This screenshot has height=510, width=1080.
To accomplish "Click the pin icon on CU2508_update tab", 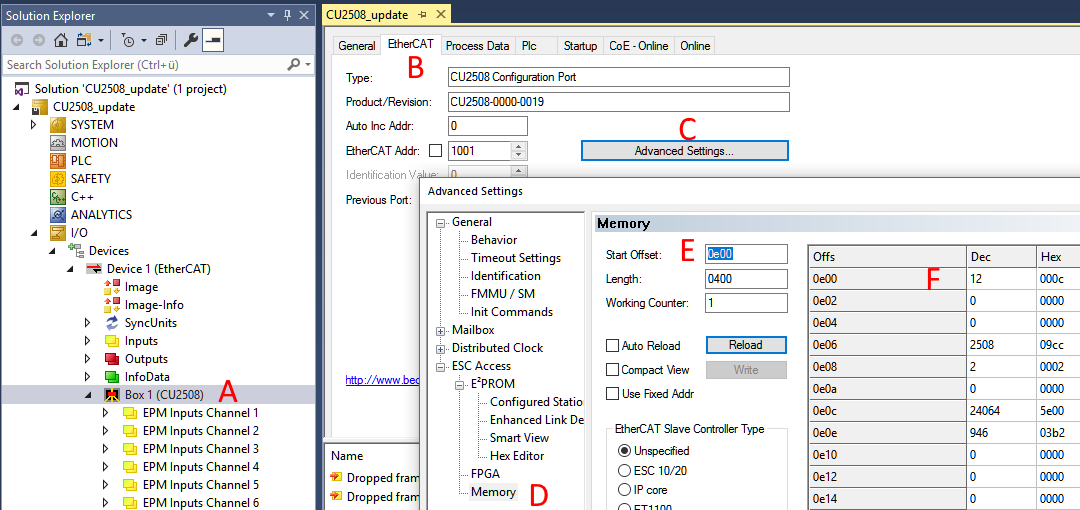I will click(x=422, y=14).
